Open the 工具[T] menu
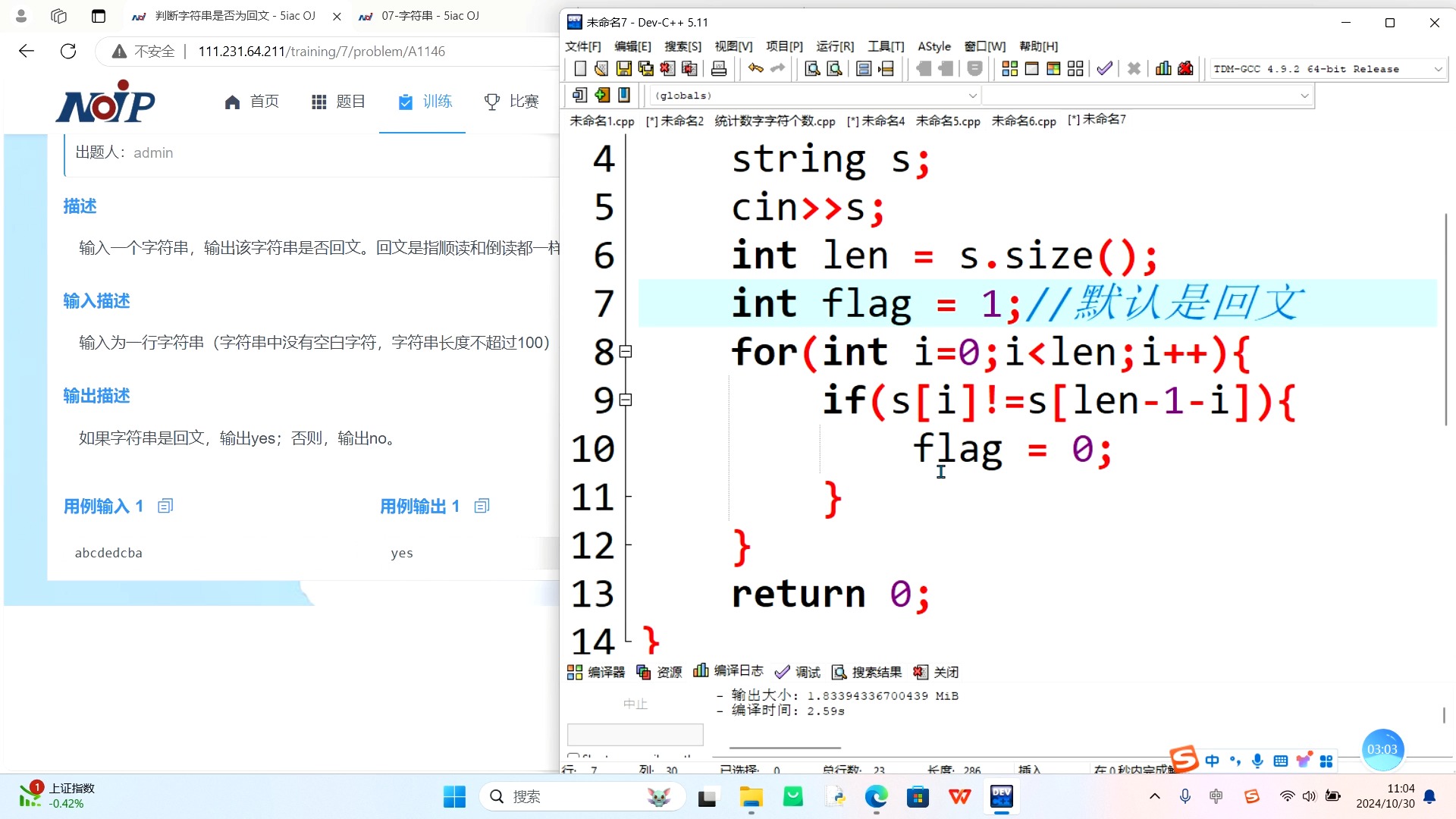The width and height of the screenshot is (1456, 819). [x=886, y=46]
